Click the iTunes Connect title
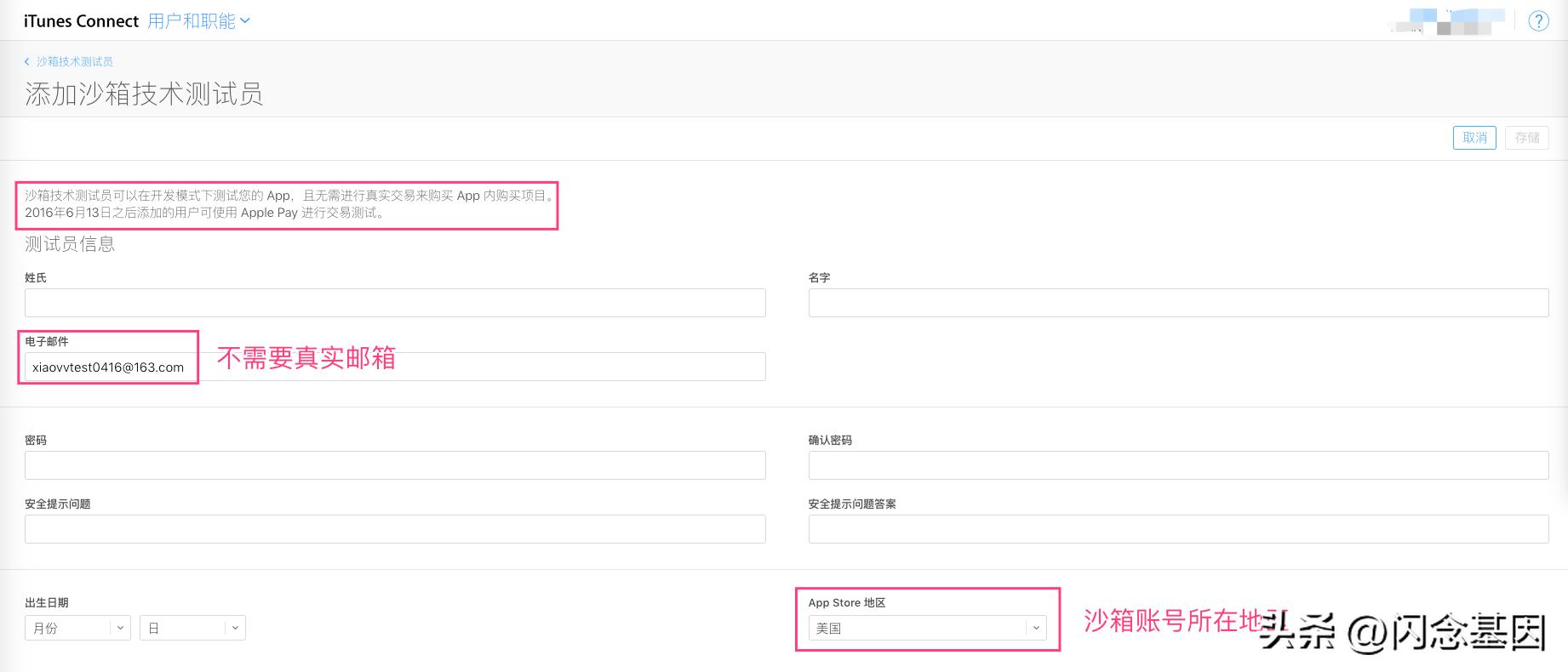This screenshot has width=1568, height=672. pyautogui.click(x=81, y=21)
